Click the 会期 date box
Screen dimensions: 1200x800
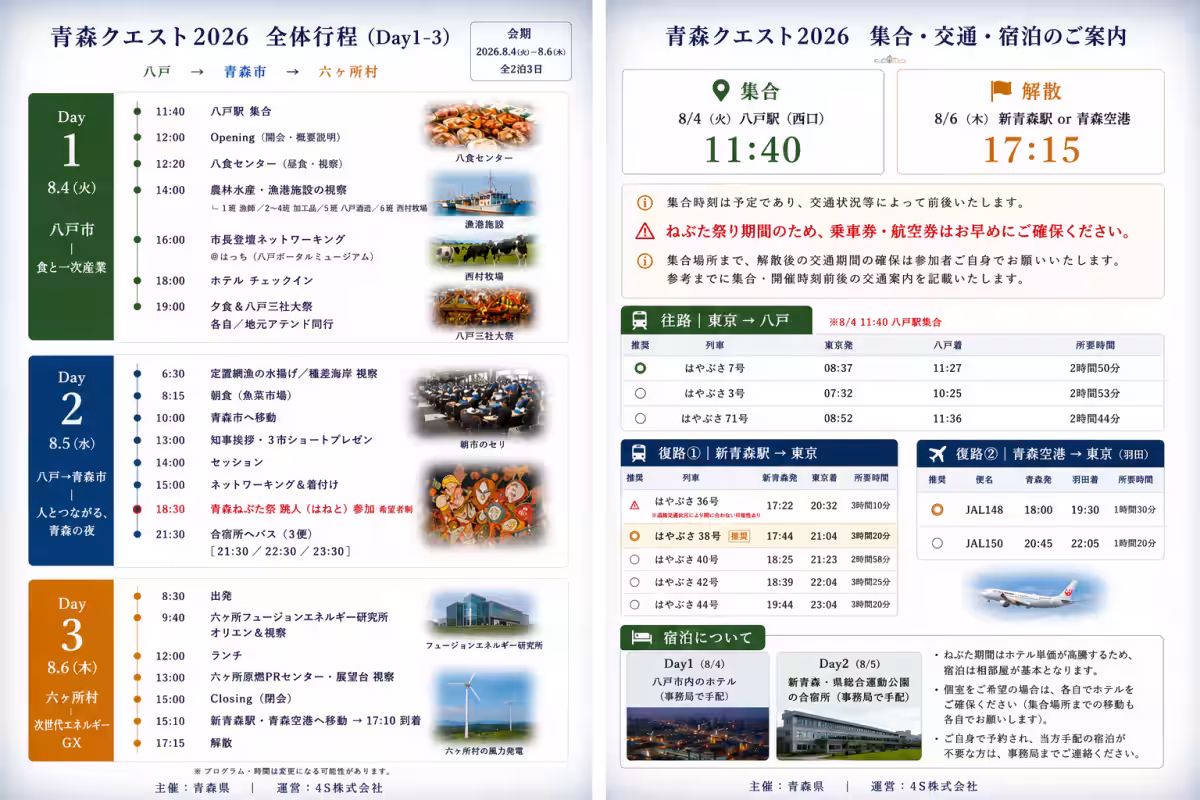point(521,51)
